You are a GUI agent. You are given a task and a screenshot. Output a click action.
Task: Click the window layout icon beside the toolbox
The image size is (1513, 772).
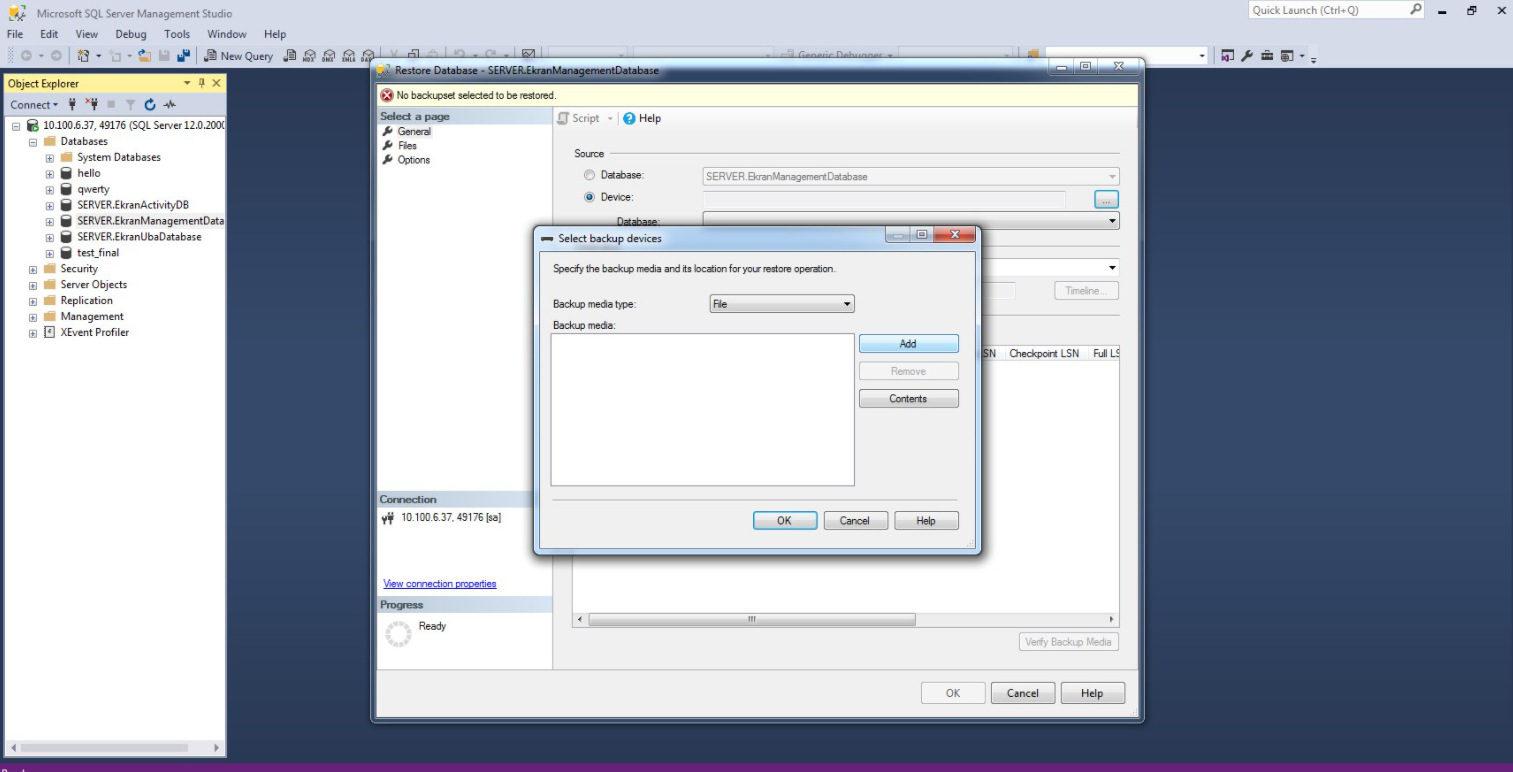point(1287,56)
